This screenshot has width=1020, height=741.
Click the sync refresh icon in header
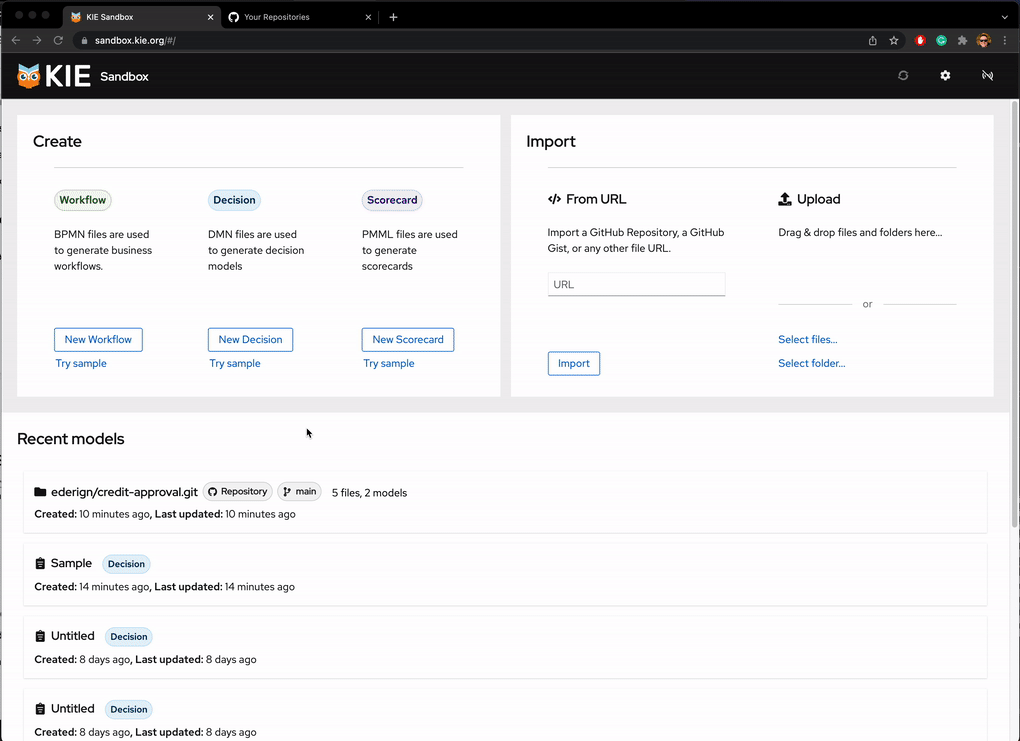(x=903, y=76)
